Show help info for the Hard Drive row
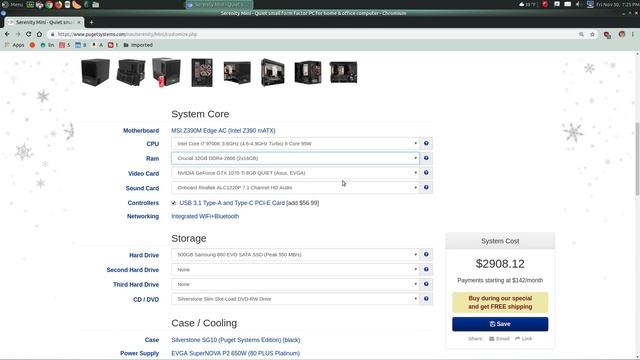Viewport: 640px width, 360px height. pyautogui.click(x=426, y=254)
